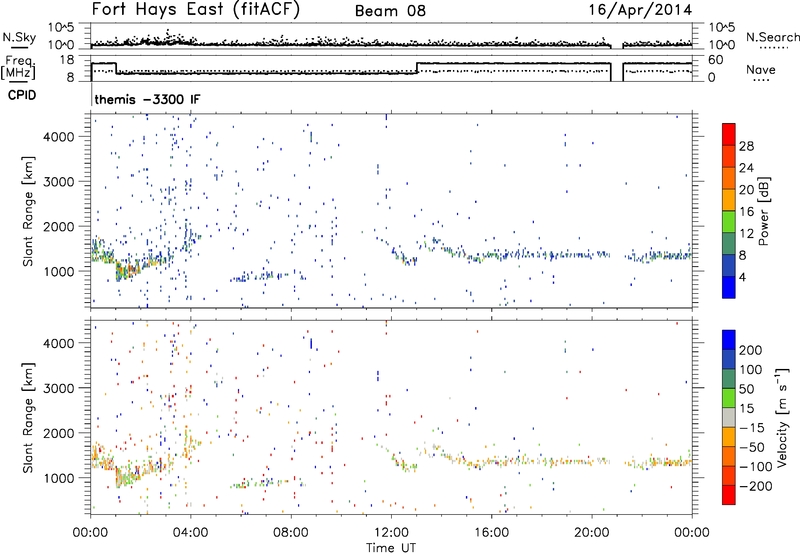
Task: Click the "Time UT" axis label
Action: point(391,548)
